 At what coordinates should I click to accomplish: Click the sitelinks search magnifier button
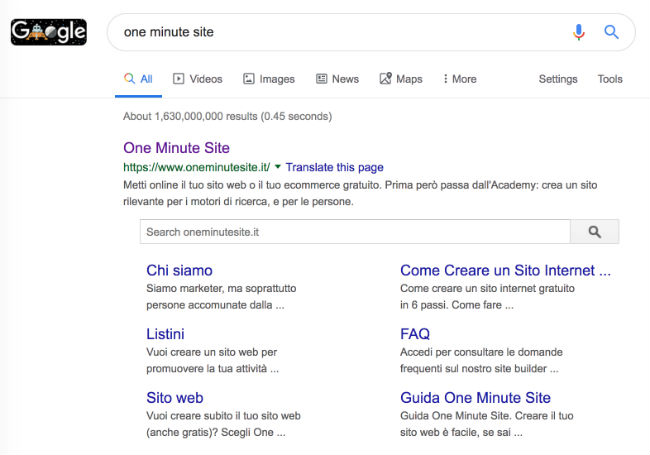click(x=594, y=232)
